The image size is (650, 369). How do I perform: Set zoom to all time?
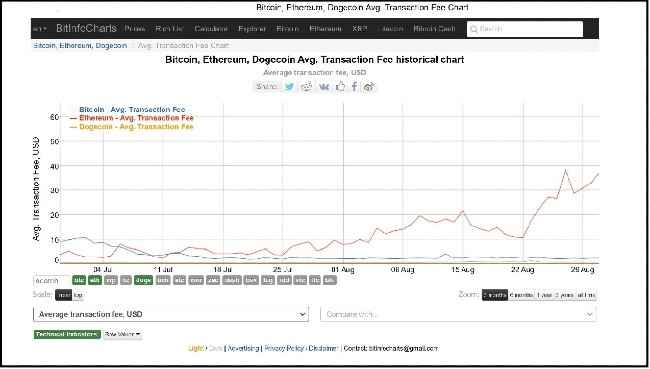coord(586,295)
